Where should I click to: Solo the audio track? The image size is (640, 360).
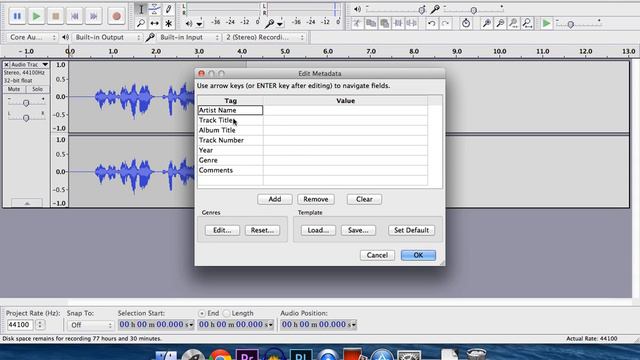(37, 89)
